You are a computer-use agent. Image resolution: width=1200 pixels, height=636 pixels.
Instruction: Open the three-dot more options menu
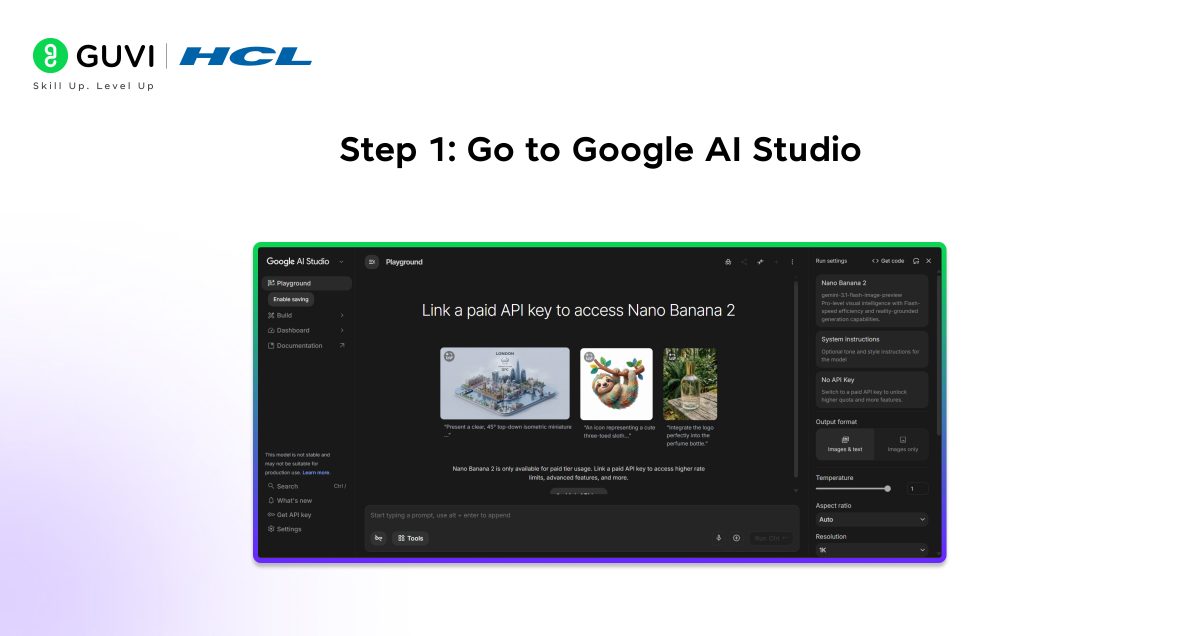click(792, 262)
